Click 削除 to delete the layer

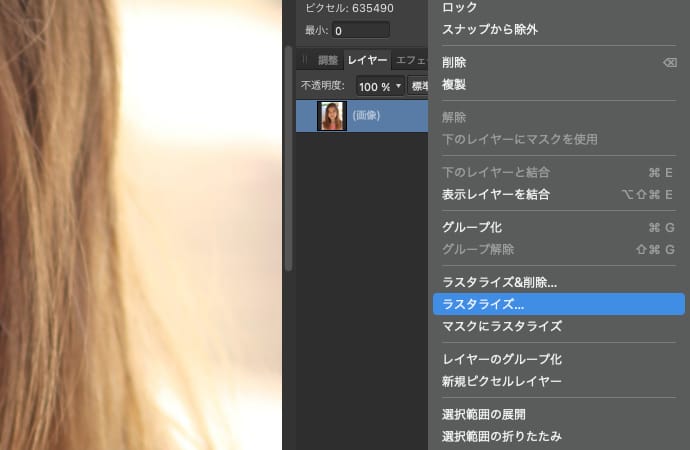[454, 63]
